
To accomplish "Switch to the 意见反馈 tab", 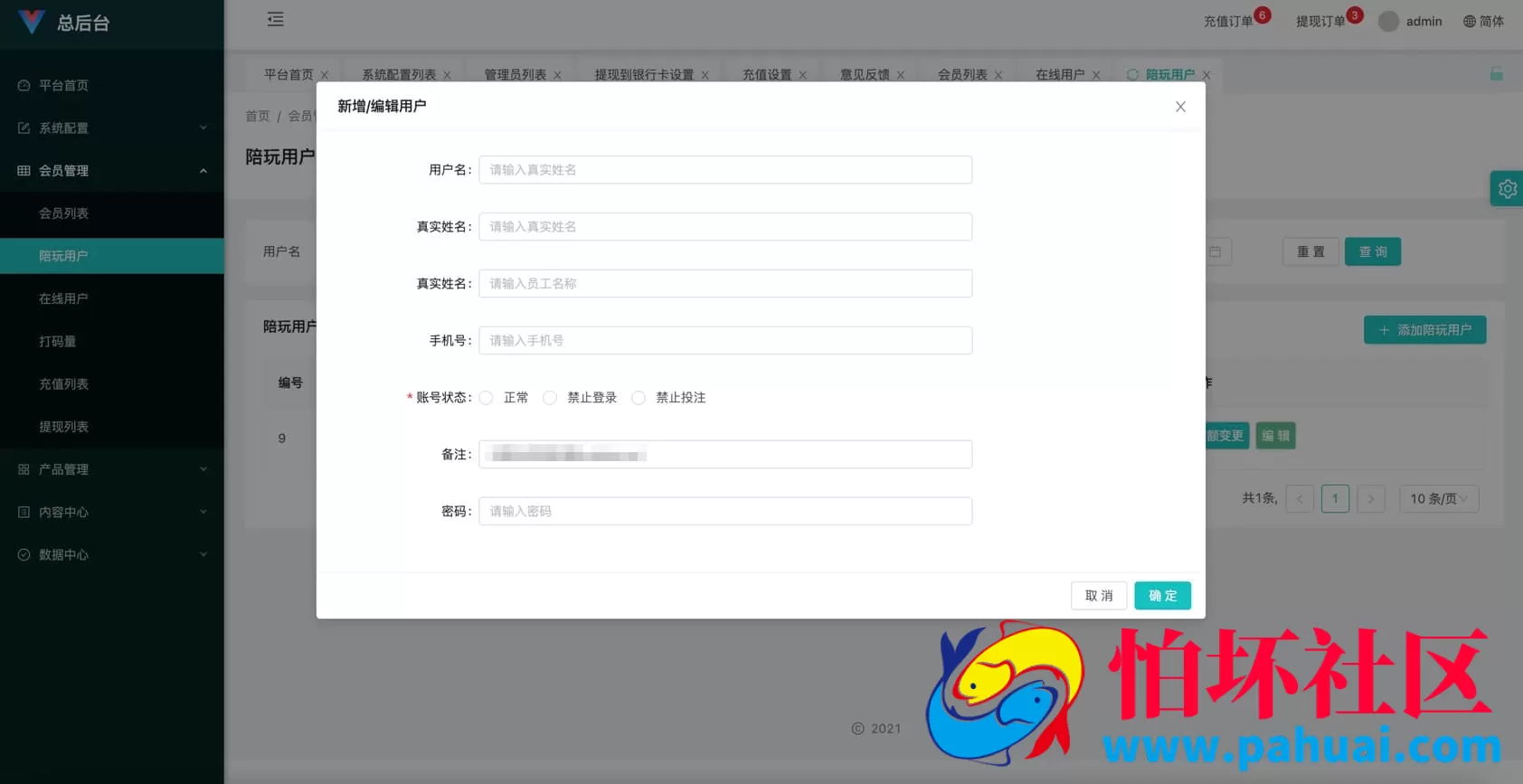I will click(x=865, y=75).
